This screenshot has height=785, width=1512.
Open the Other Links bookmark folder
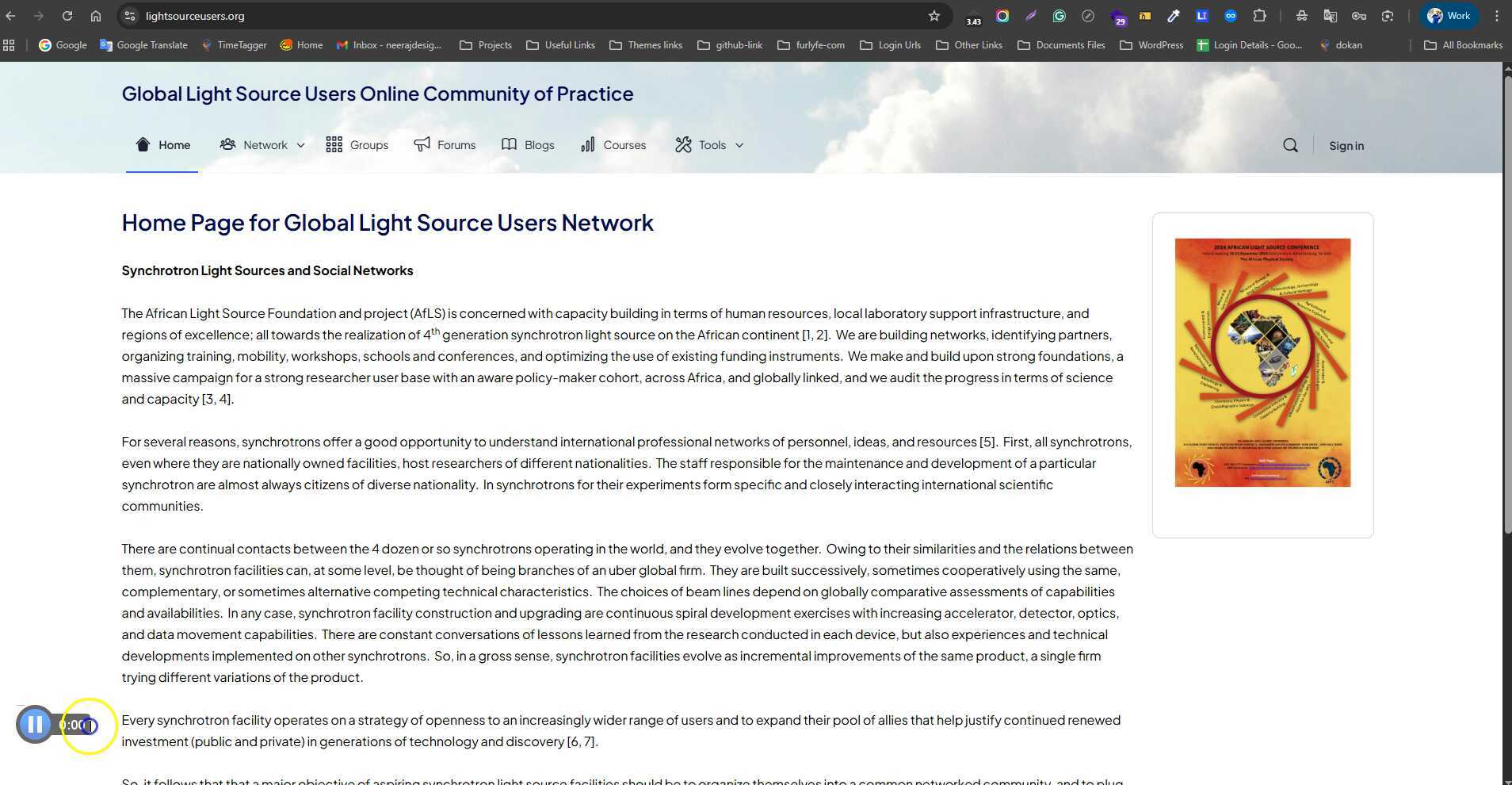pos(968,45)
